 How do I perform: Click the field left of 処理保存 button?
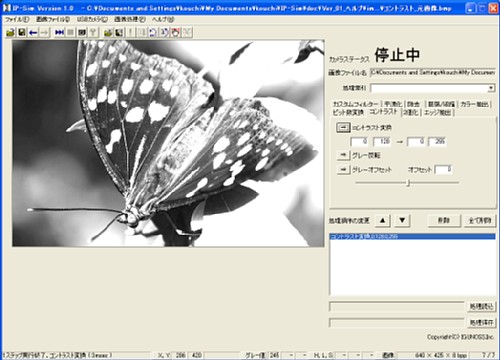[397, 322]
